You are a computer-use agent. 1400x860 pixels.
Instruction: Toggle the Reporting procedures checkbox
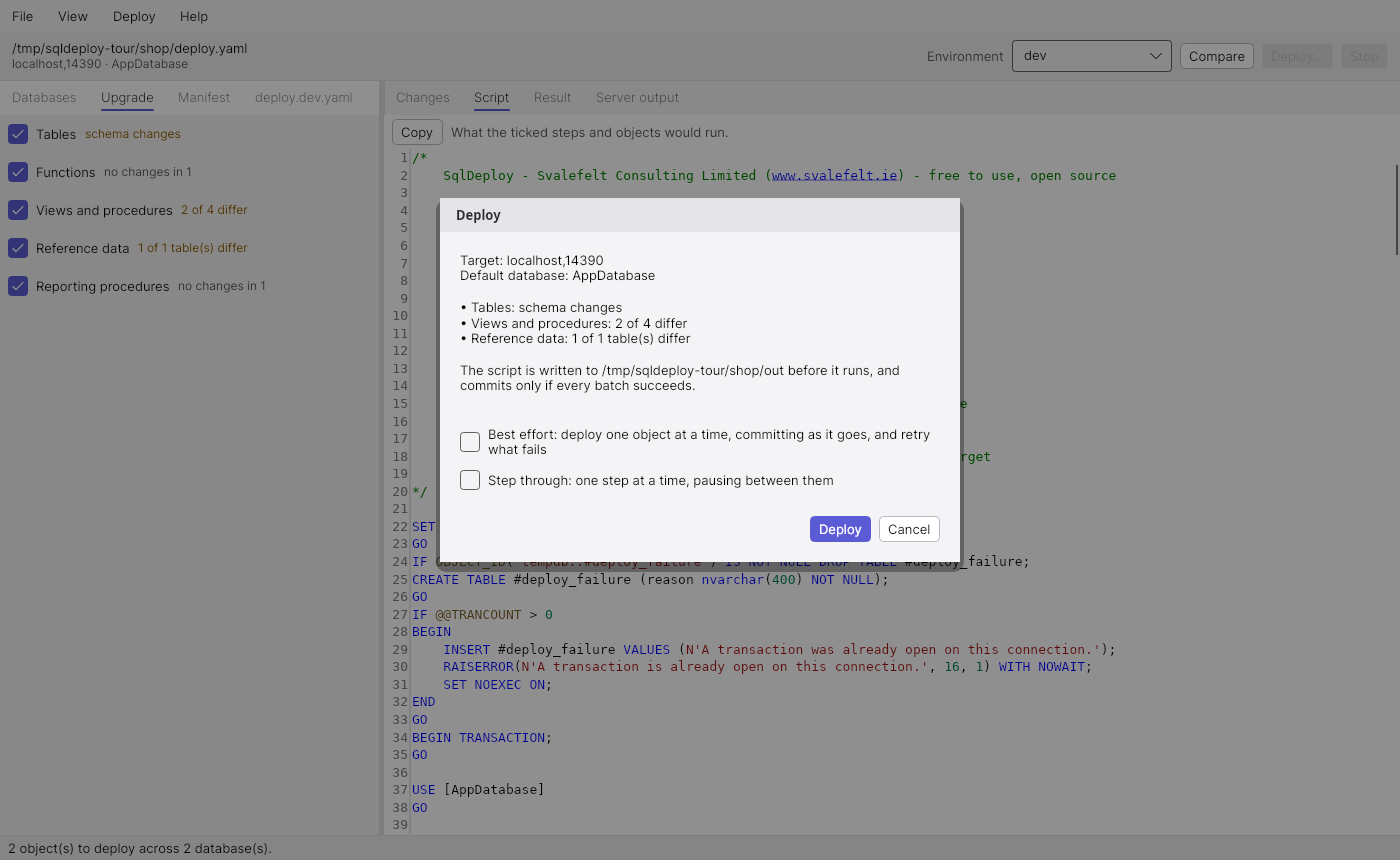tap(18, 286)
